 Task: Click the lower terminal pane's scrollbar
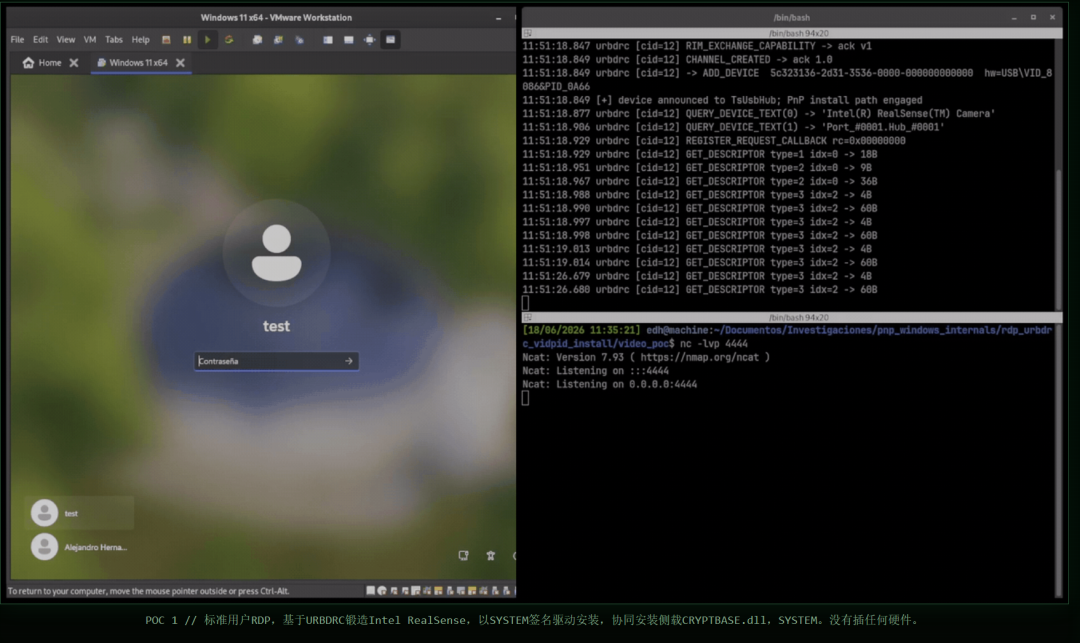point(1059,460)
